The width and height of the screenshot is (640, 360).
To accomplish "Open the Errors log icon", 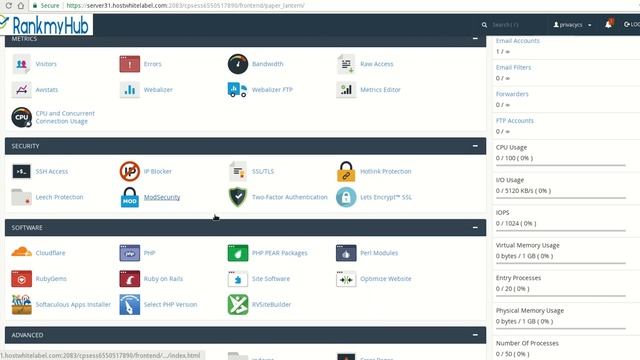I will (129, 64).
